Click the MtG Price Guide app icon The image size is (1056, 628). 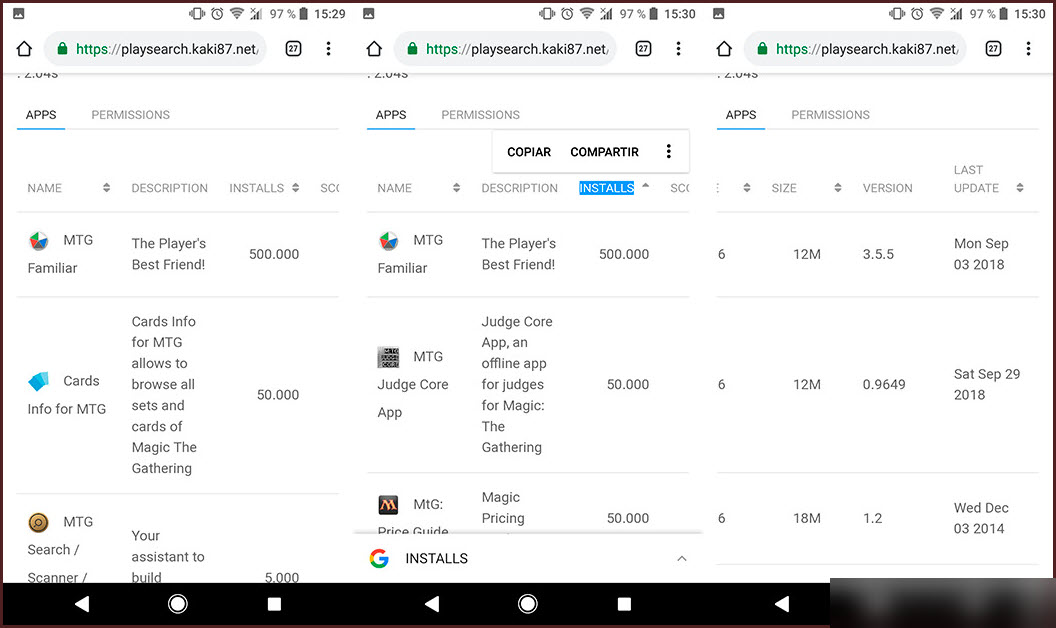point(388,505)
